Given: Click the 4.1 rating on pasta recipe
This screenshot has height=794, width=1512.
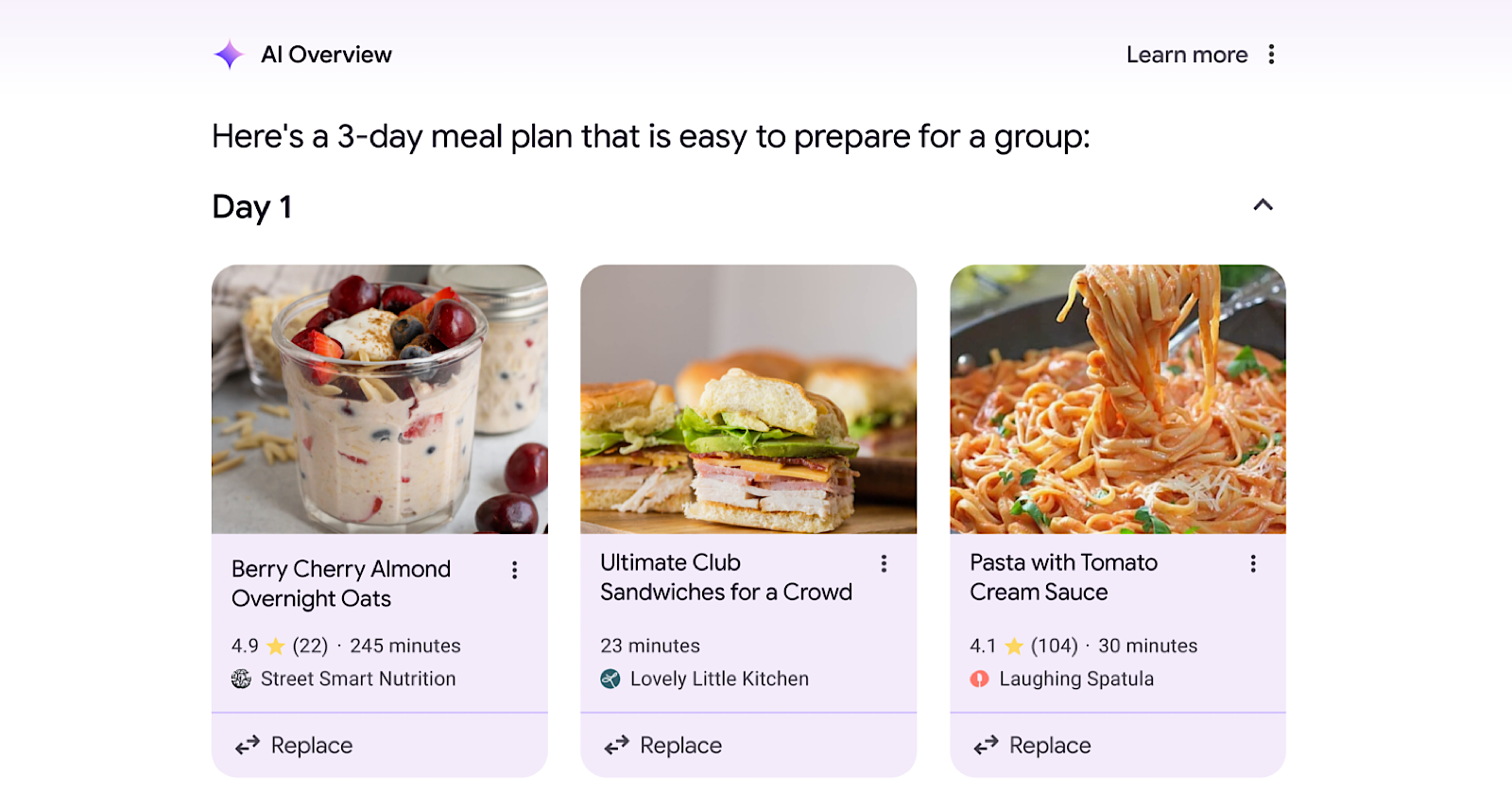Looking at the screenshot, I should (984, 646).
